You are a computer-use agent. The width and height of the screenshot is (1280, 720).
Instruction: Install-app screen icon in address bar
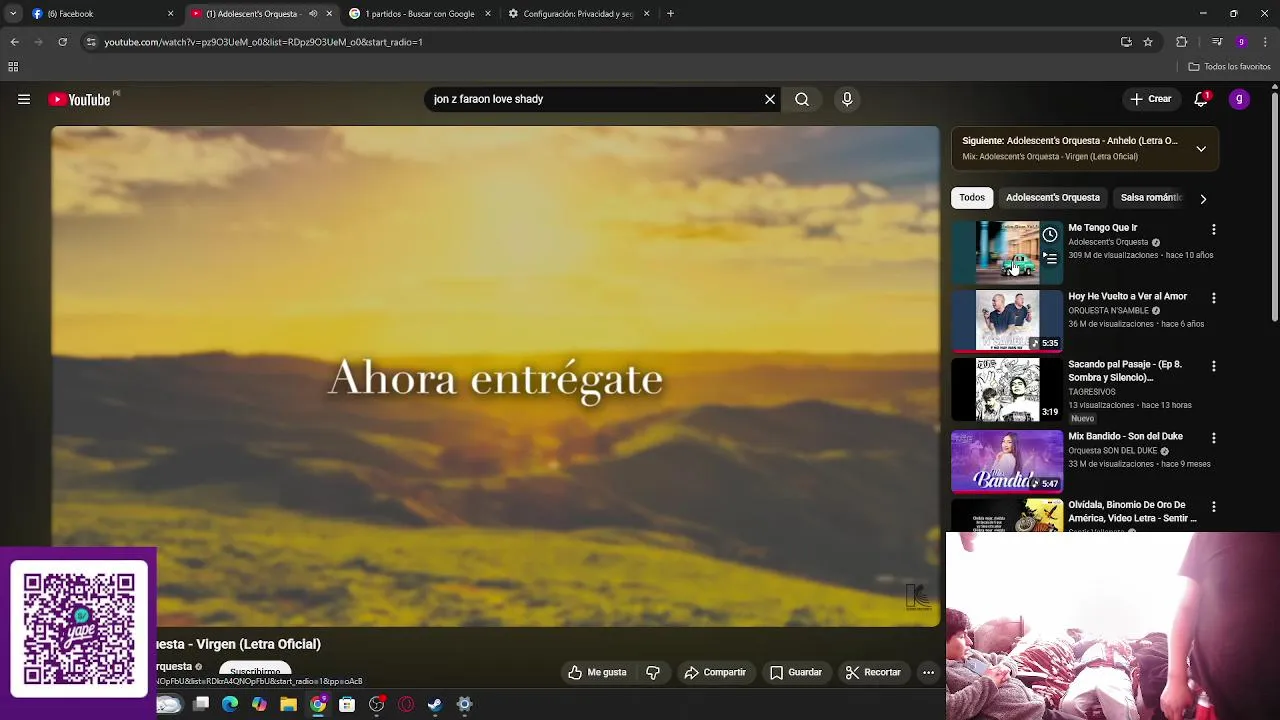tap(1126, 42)
